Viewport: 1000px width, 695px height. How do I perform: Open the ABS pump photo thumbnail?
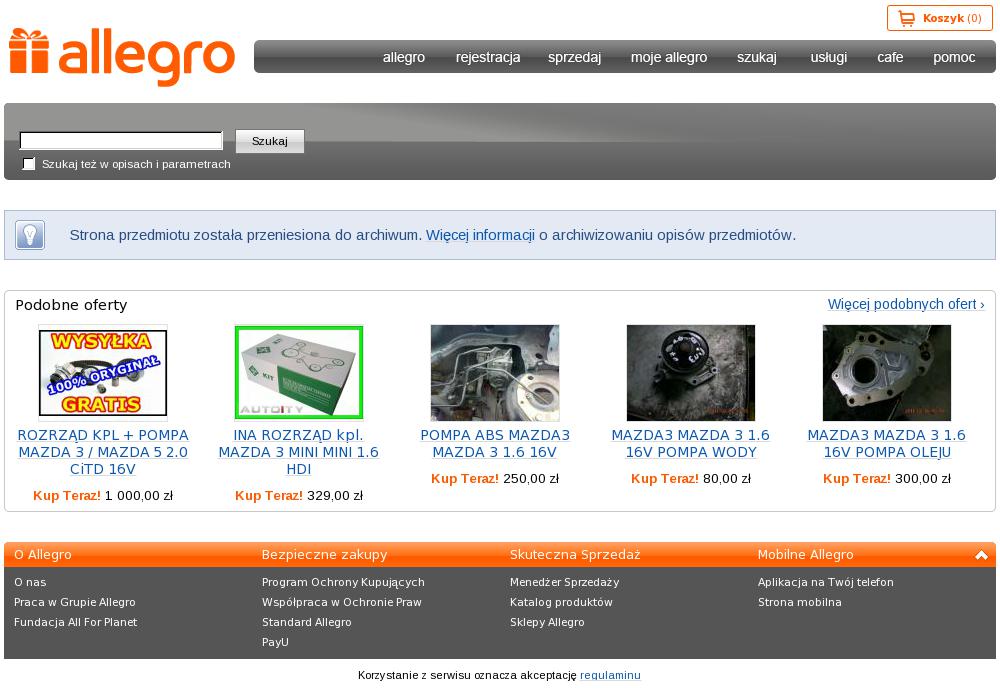click(495, 373)
